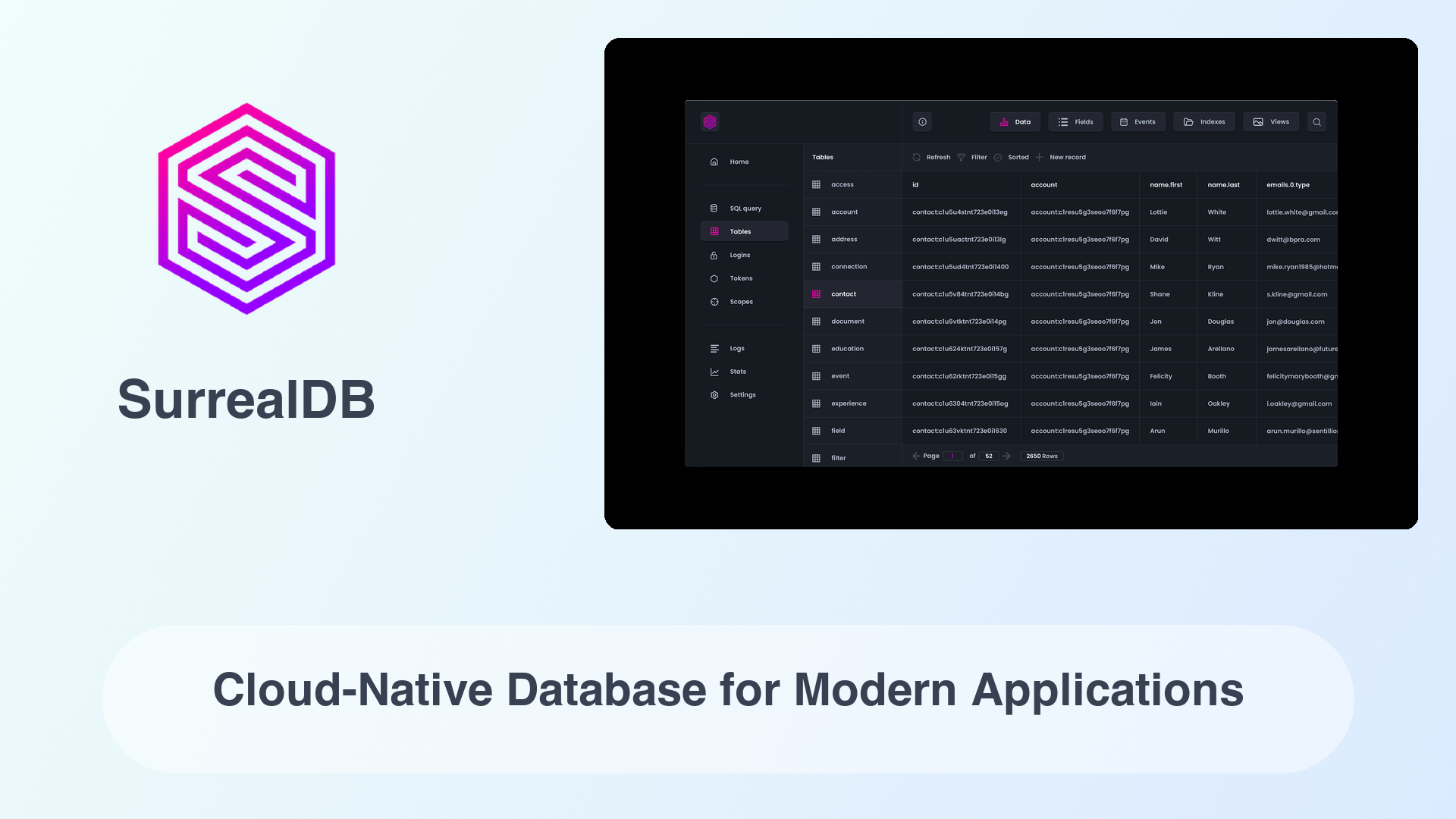The image size is (1456, 819).
Task: Click the SurrealDB logo icon in the app header
Action: [x=710, y=121]
